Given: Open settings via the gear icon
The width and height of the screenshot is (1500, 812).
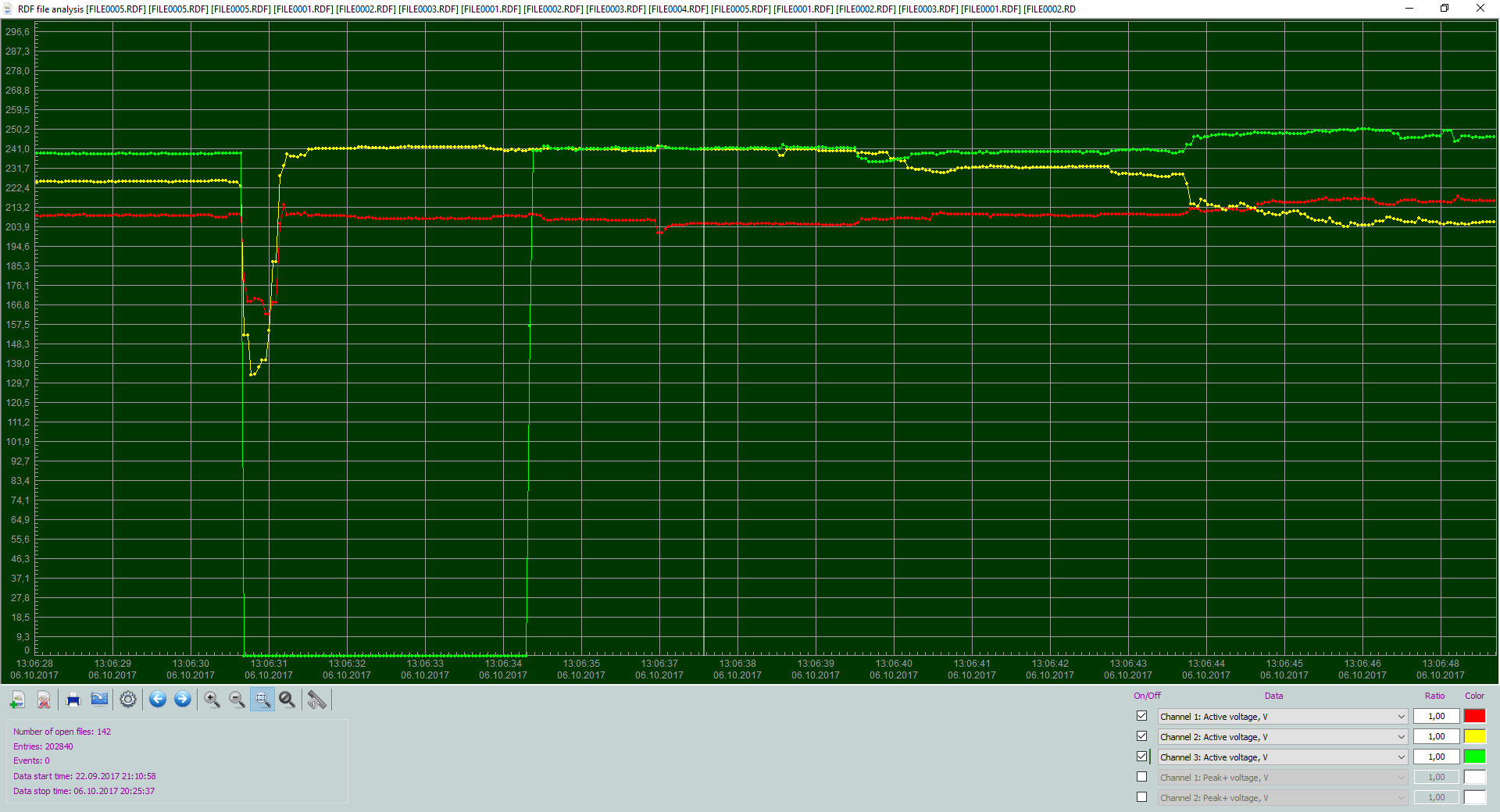Looking at the screenshot, I should pos(128,700).
